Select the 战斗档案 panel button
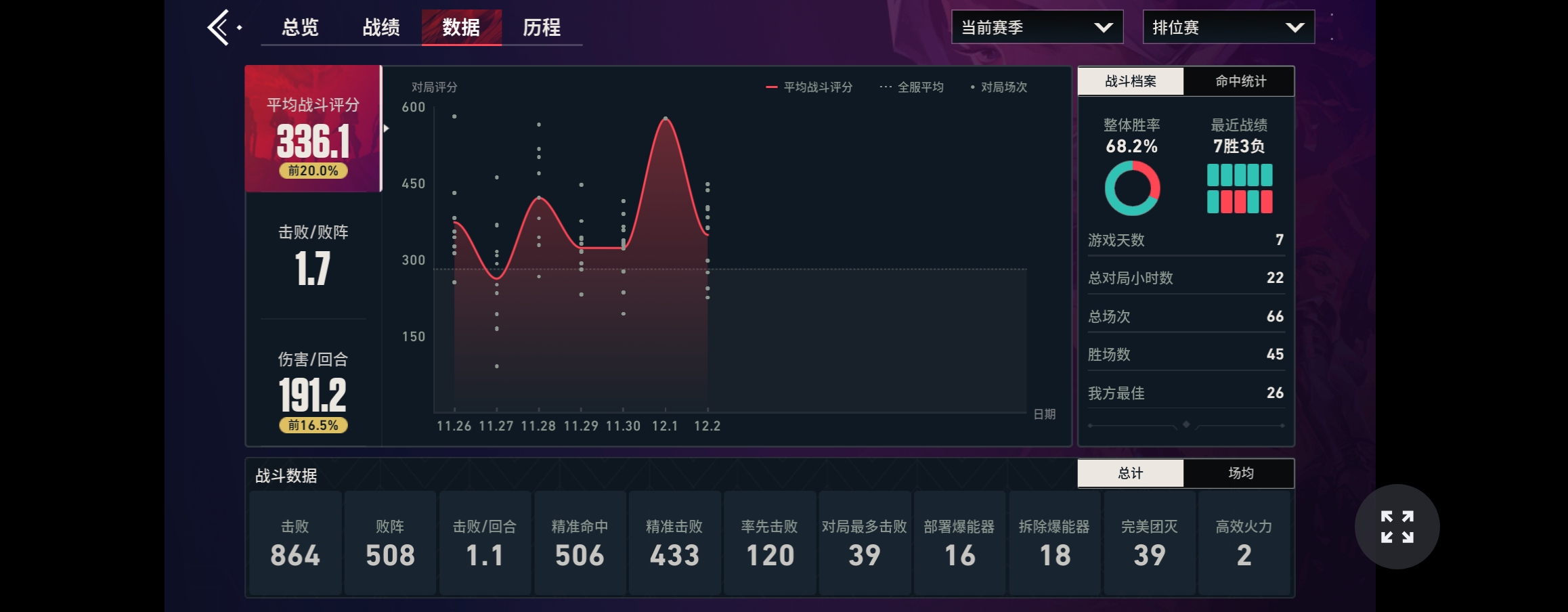Viewport: 1568px width, 612px height. click(x=1131, y=81)
